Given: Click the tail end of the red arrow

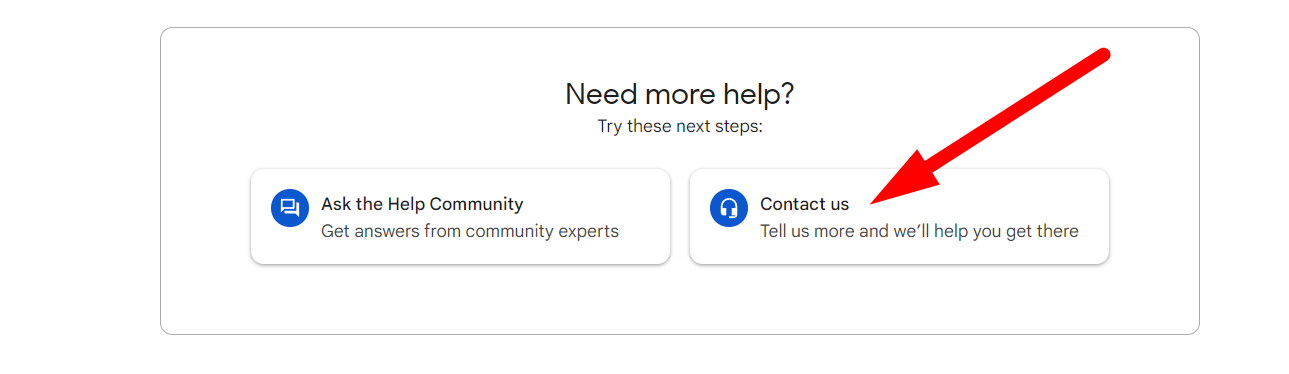Looking at the screenshot, I should pyautogui.click(x=1102, y=56).
